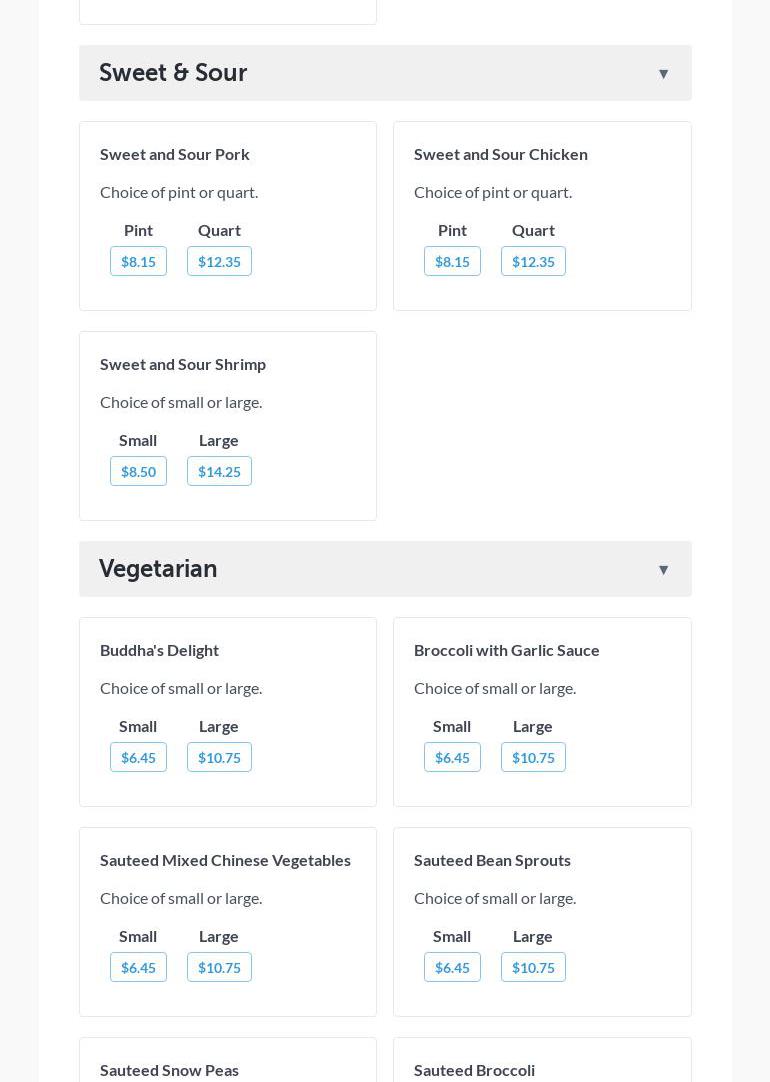Select Small $6.45 Sauteed Bean Sprouts
The height and width of the screenshot is (1082, 770).
pyautogui.click(x=452, y=968)
